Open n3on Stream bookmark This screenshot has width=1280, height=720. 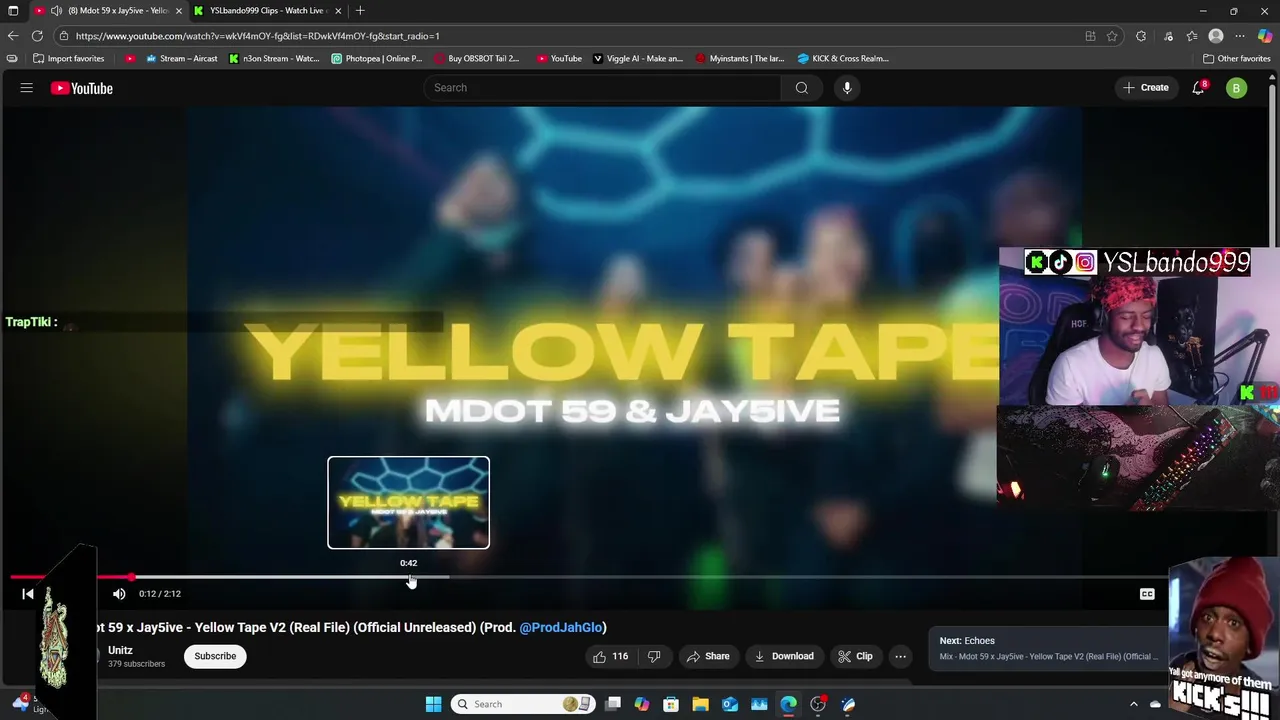[x=274, y=59]
